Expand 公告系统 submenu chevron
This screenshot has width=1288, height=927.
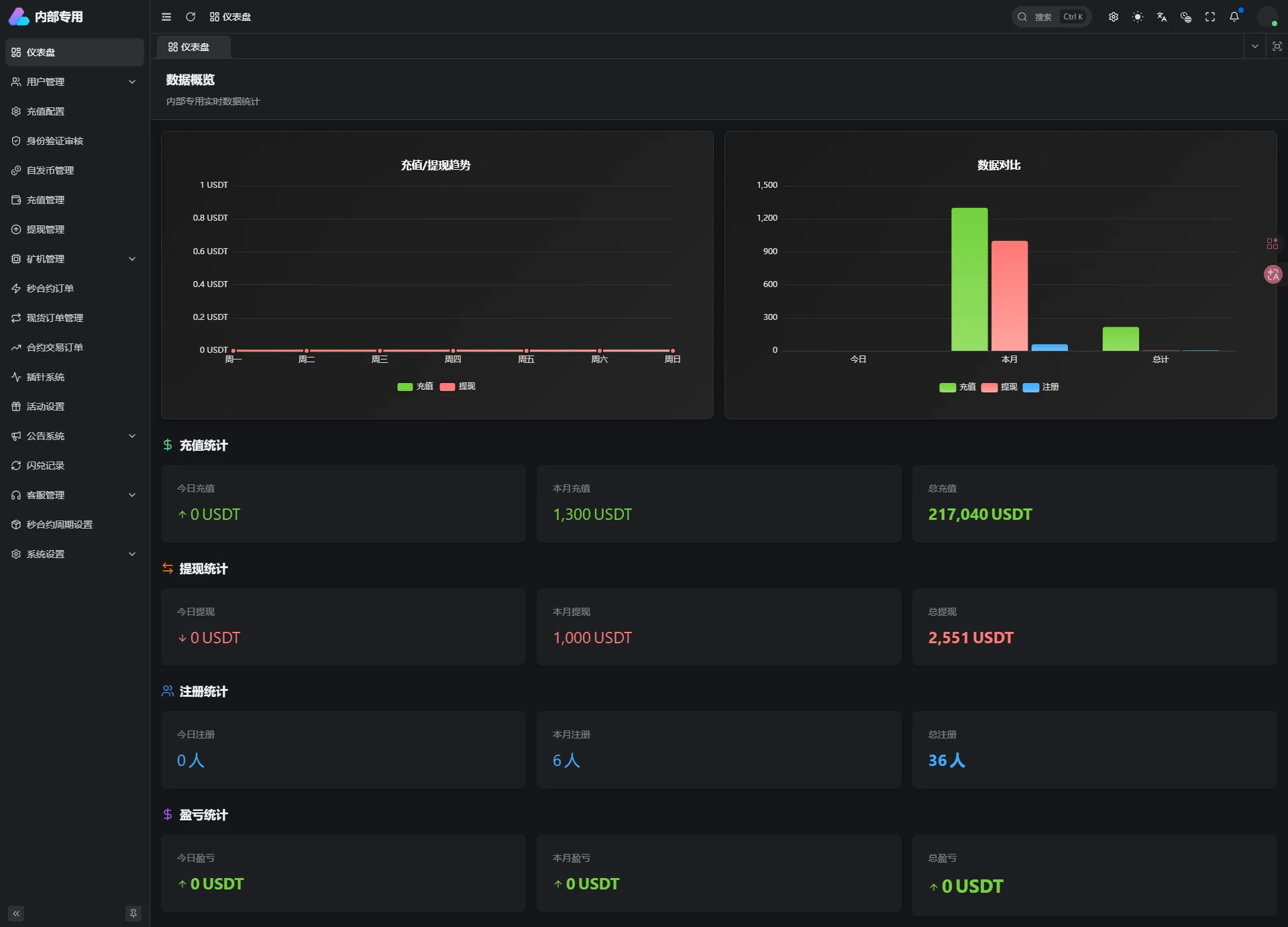pos(132,436)
